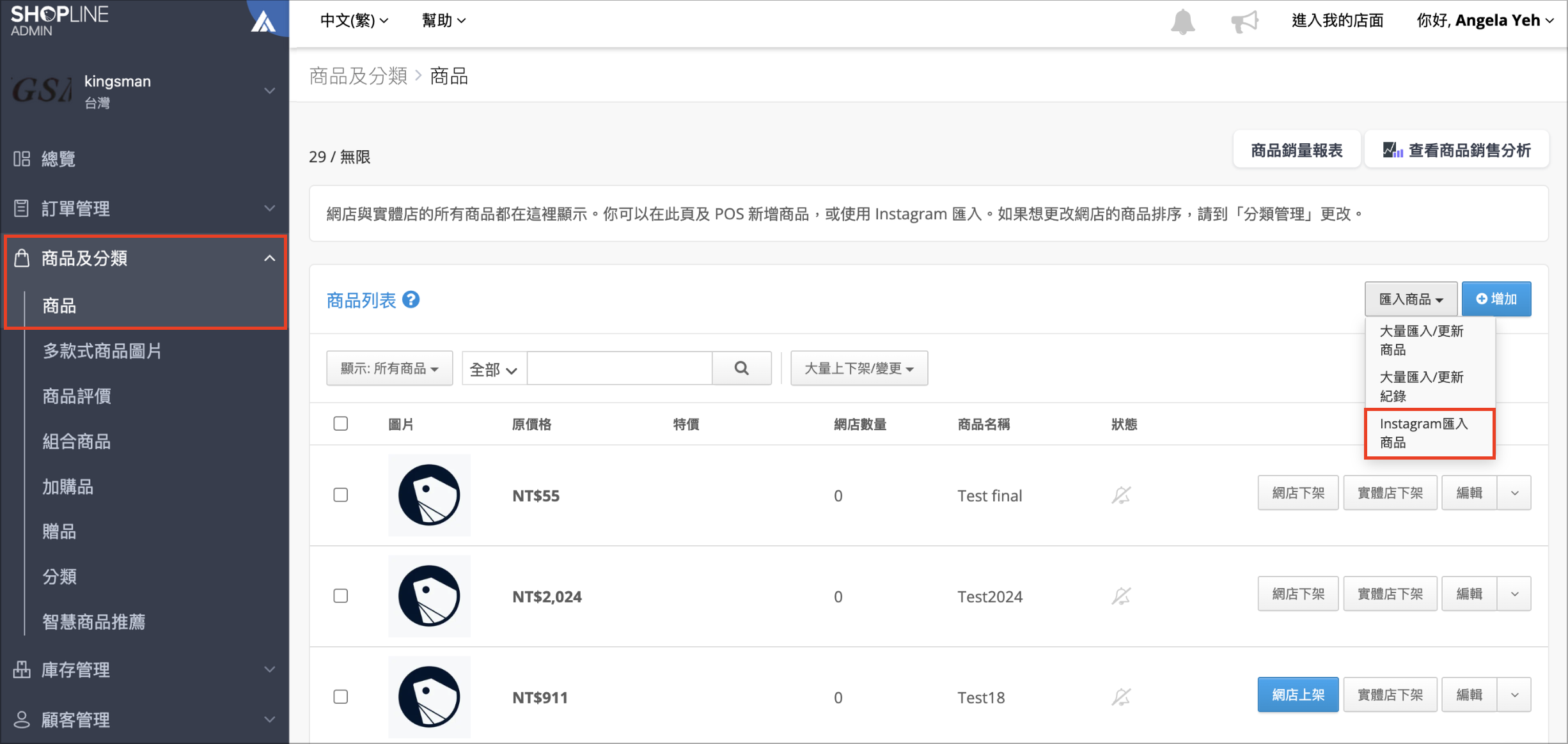Click the 顧客管理 person icon
1568x744 pixels.
click(22, 719)
